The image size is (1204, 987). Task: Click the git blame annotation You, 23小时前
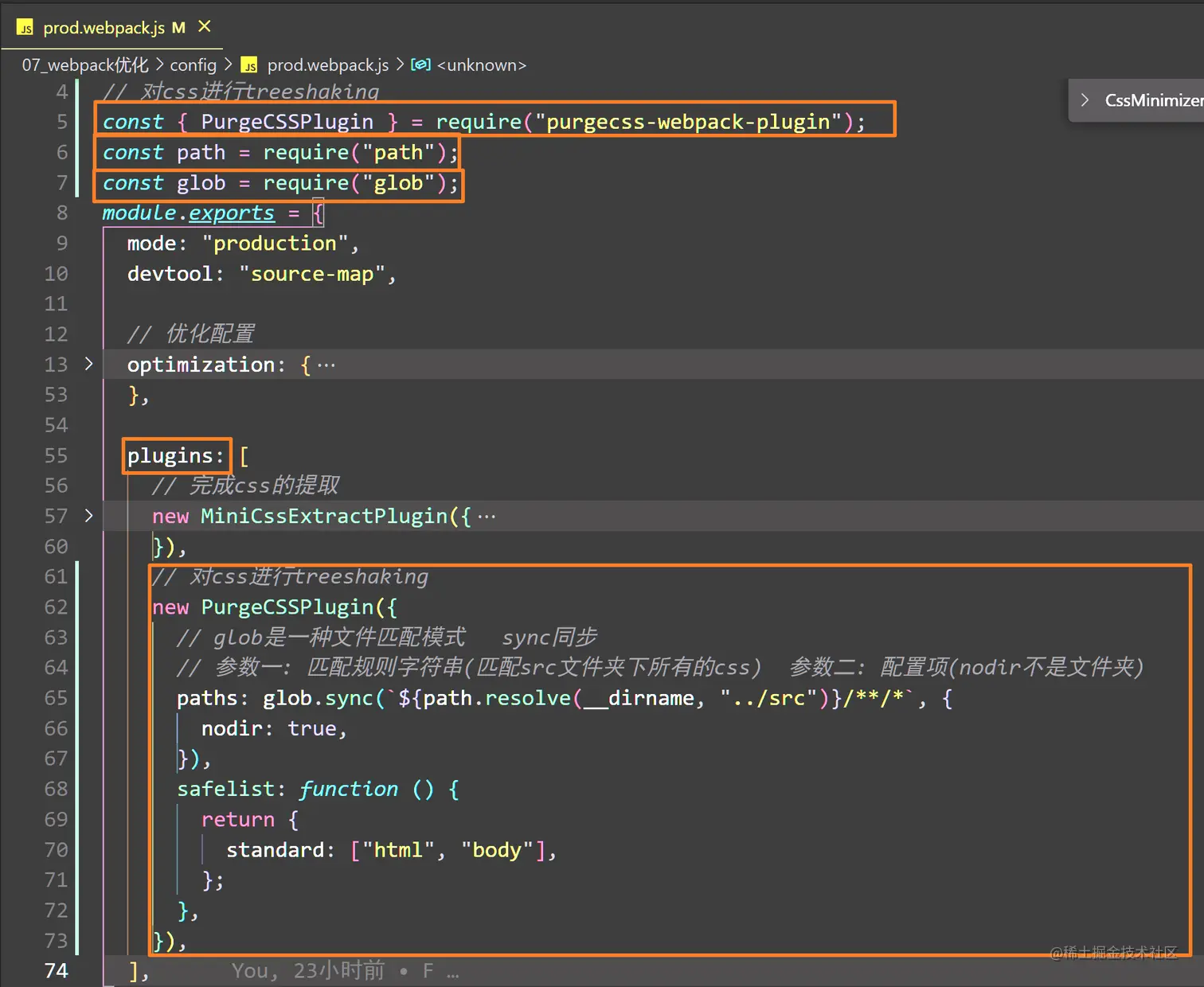click(307, 970)
